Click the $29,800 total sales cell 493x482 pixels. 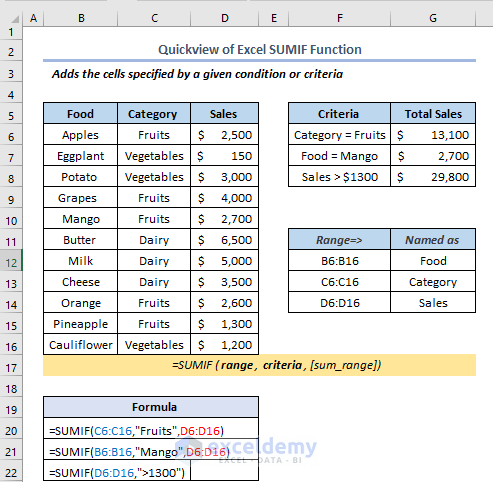tap(433, 177)
